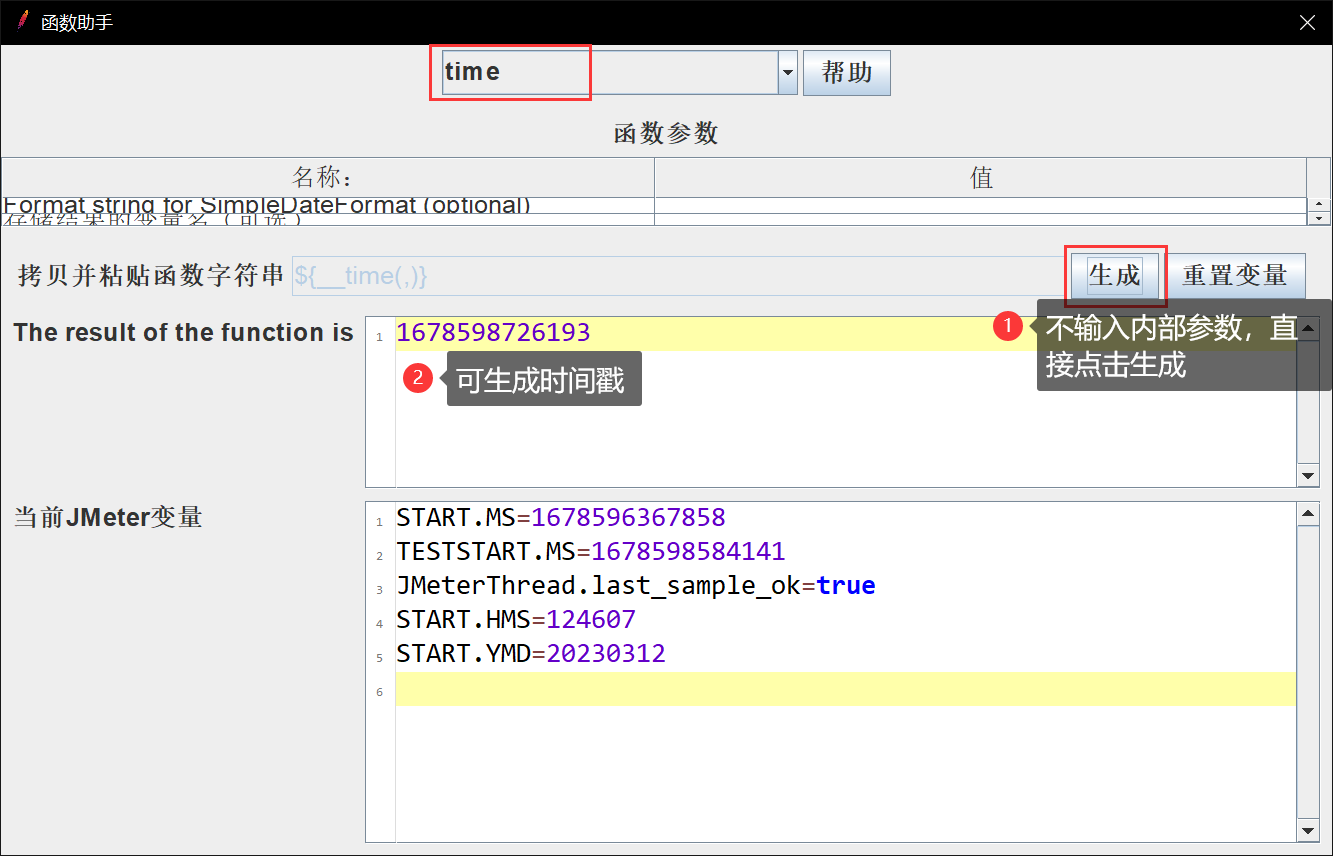Click up arrow of JMeter variables scrollbar
1333x856 pixels.
pyautogui.click(x=1307, y=514)
